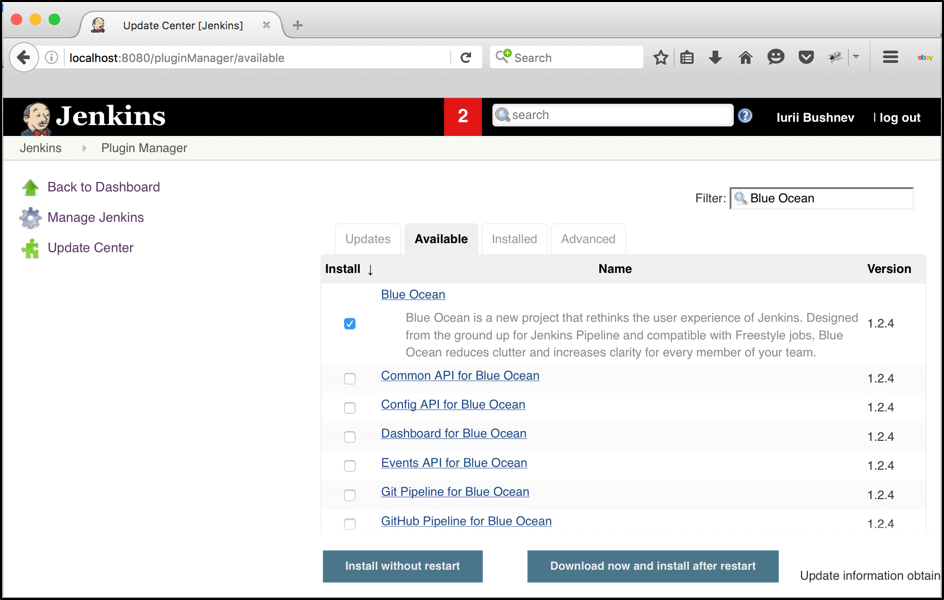Click the smiley chat icon in toolbar
The height and width of the screenshot is (600, 944).
coord(776,57)
